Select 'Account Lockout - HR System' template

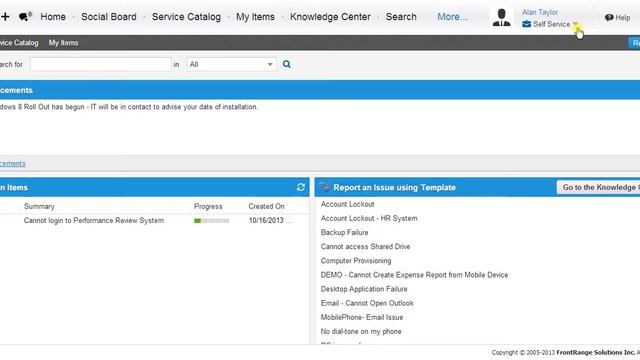coord(369,218)
